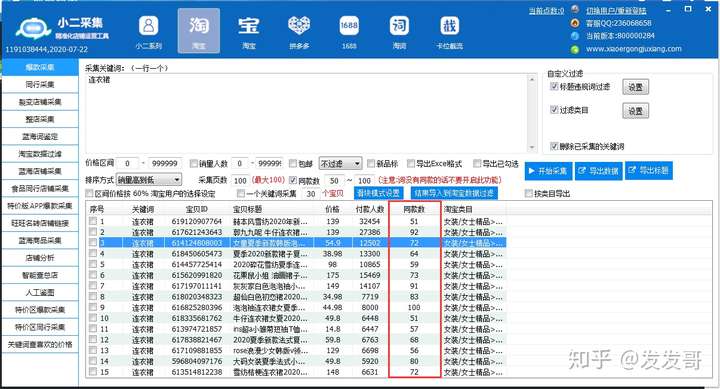The width and height of the screenshot is (720, 389).
Task: Switch to 同行采集 in left sidebar
Action: click(40, 85)
